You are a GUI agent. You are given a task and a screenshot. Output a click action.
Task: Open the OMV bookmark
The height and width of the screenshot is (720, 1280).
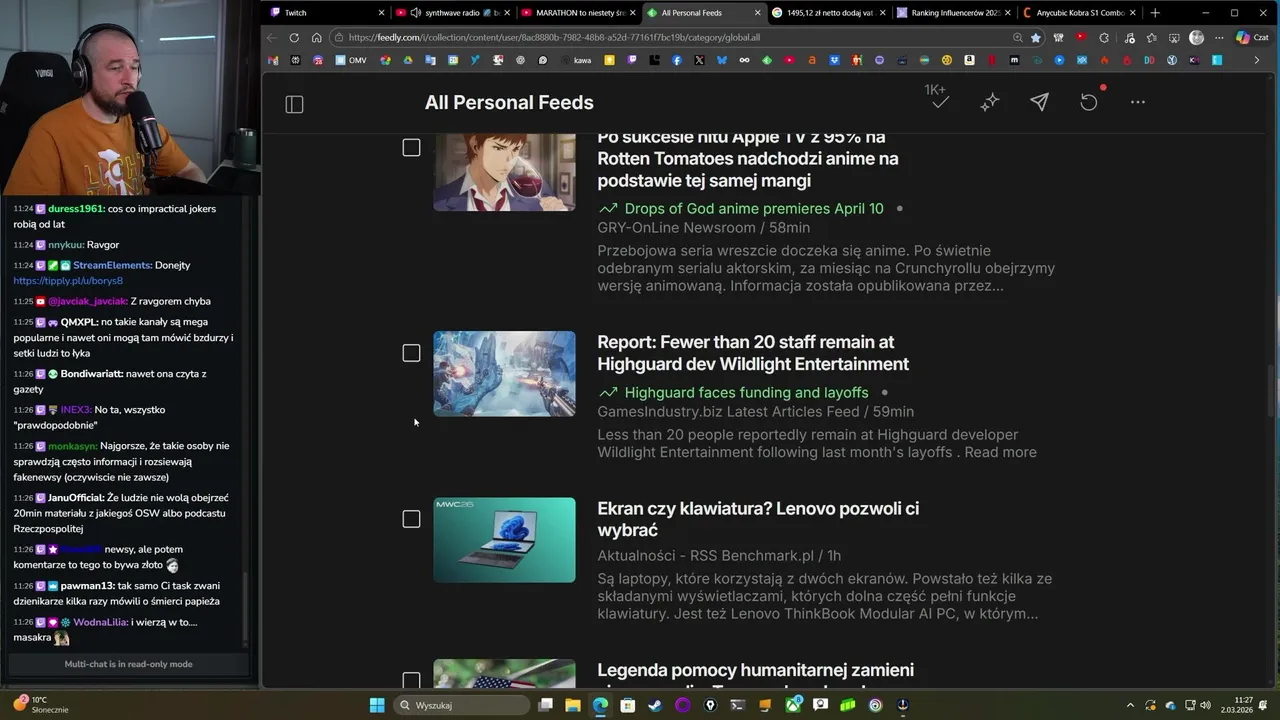coord(351,60)
